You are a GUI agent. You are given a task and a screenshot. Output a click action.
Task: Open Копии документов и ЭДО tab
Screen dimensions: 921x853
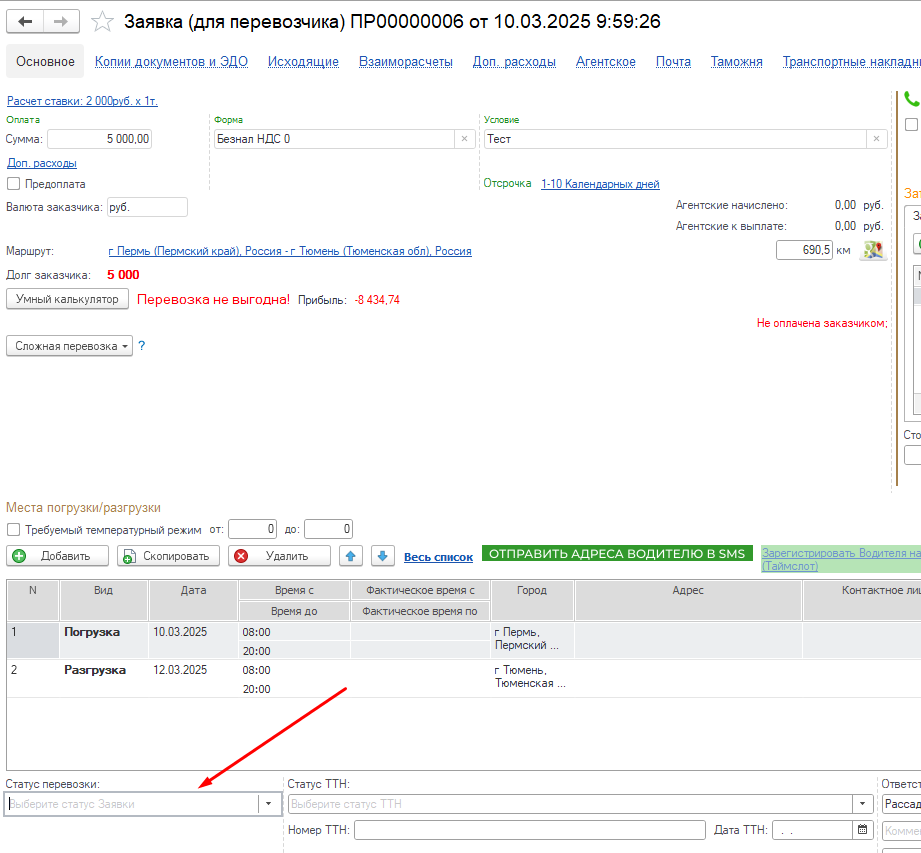172,62
